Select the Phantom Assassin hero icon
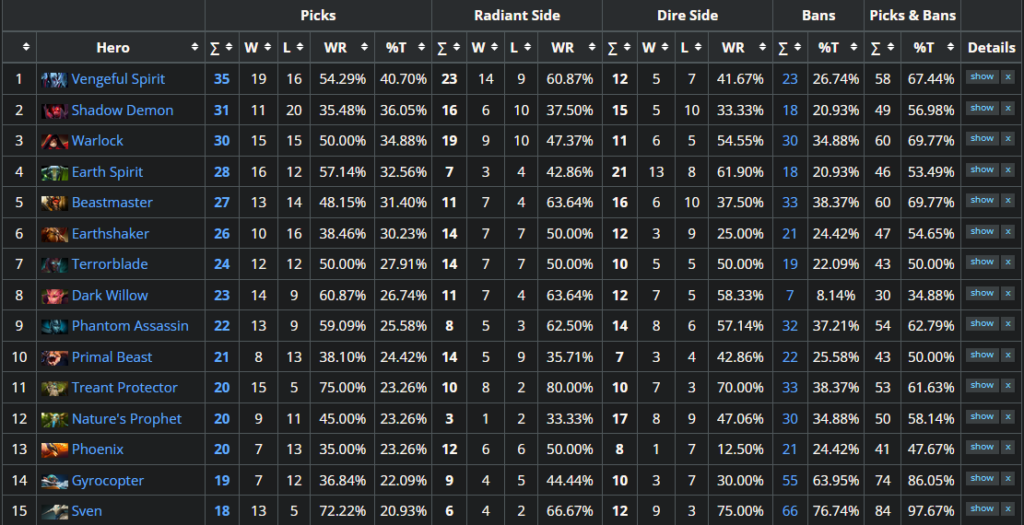The width and height of the screenshot is (1024, 525). pos(54,326)
